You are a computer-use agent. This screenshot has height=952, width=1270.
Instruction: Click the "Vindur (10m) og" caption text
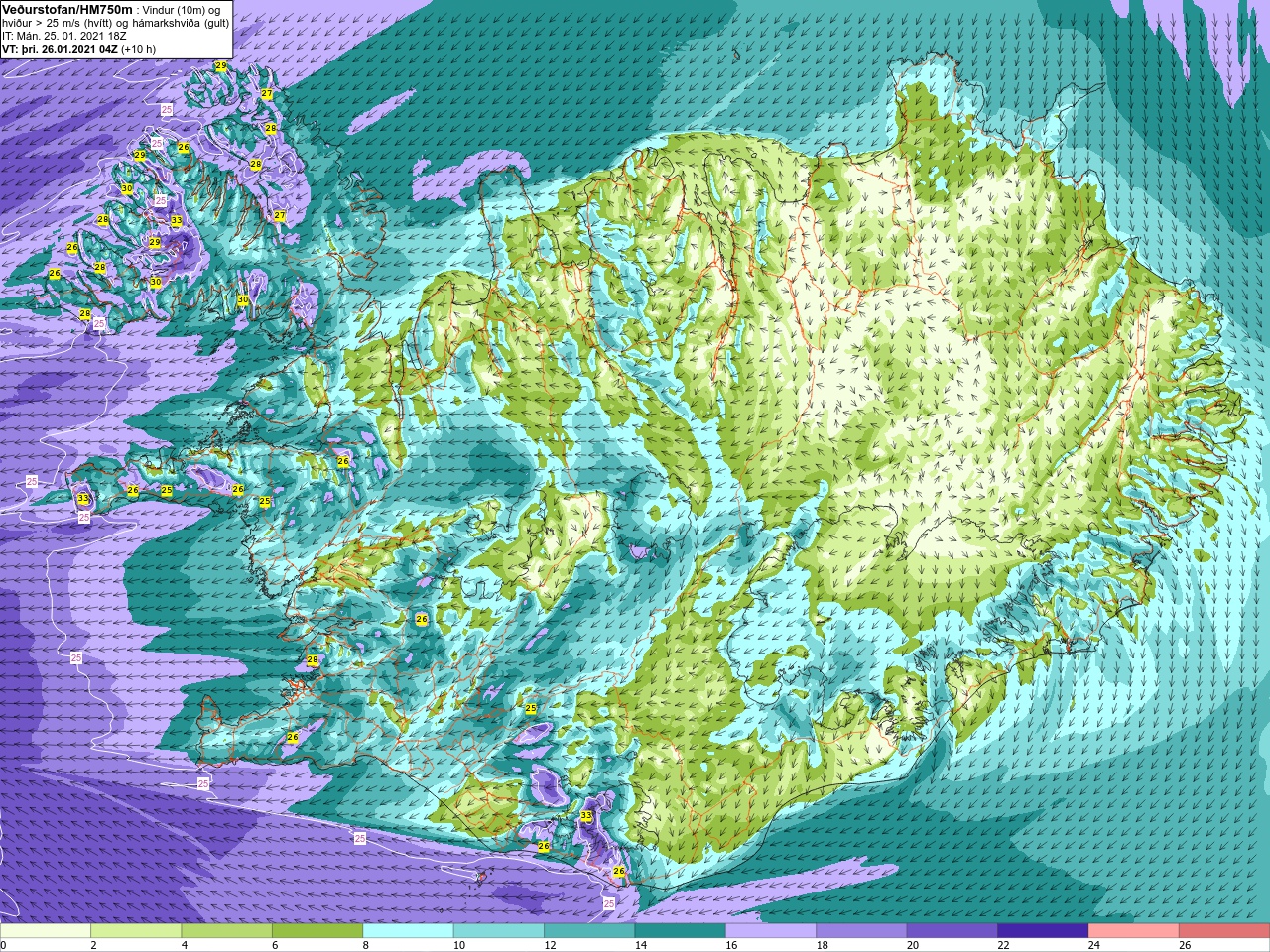pos(182,9)
